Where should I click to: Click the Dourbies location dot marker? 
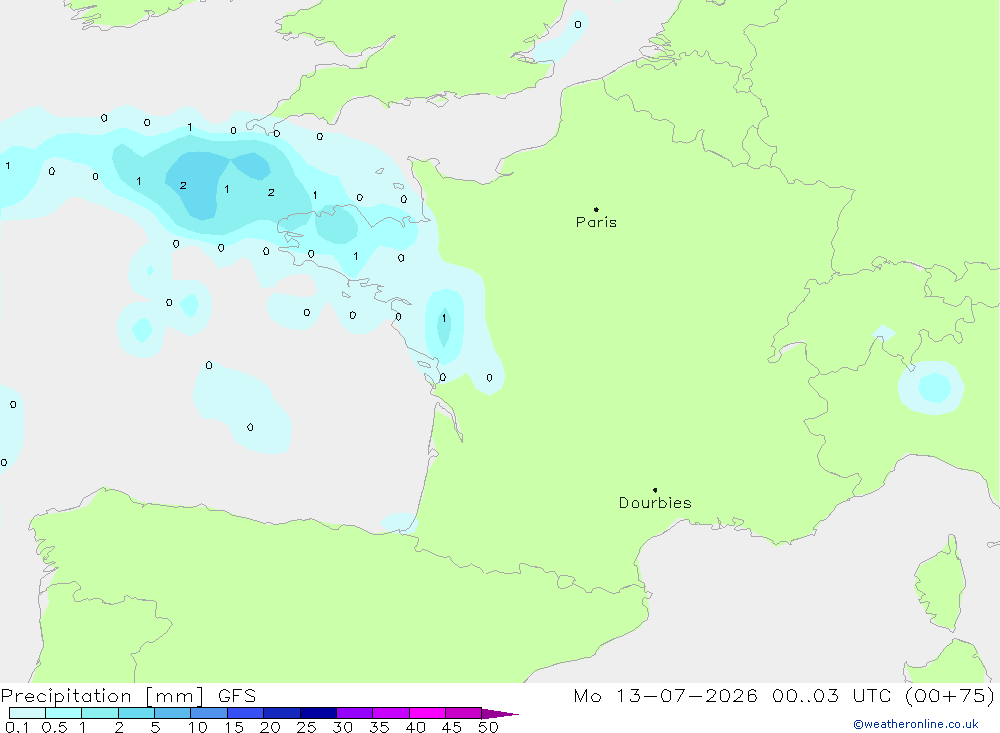click(x=655, y=490)
